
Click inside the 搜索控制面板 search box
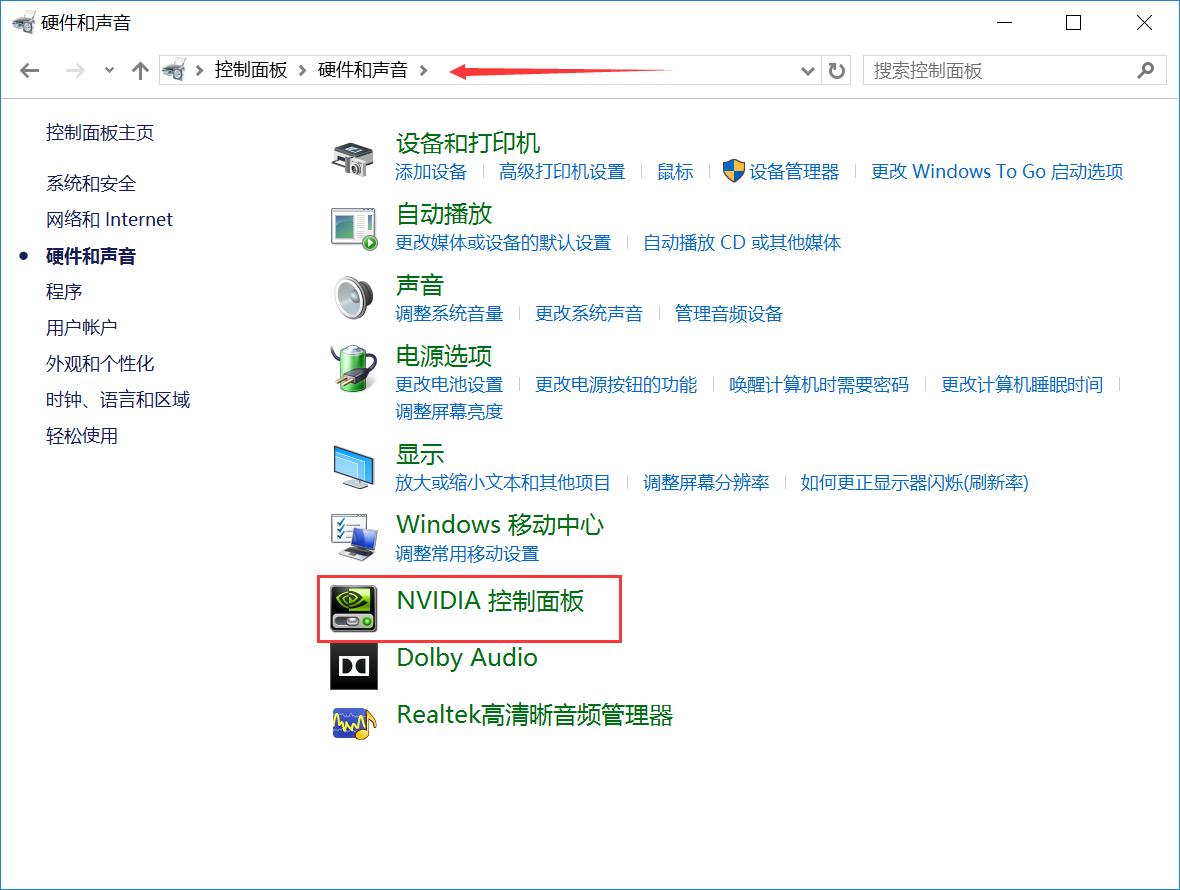(x=1000, y=70)
